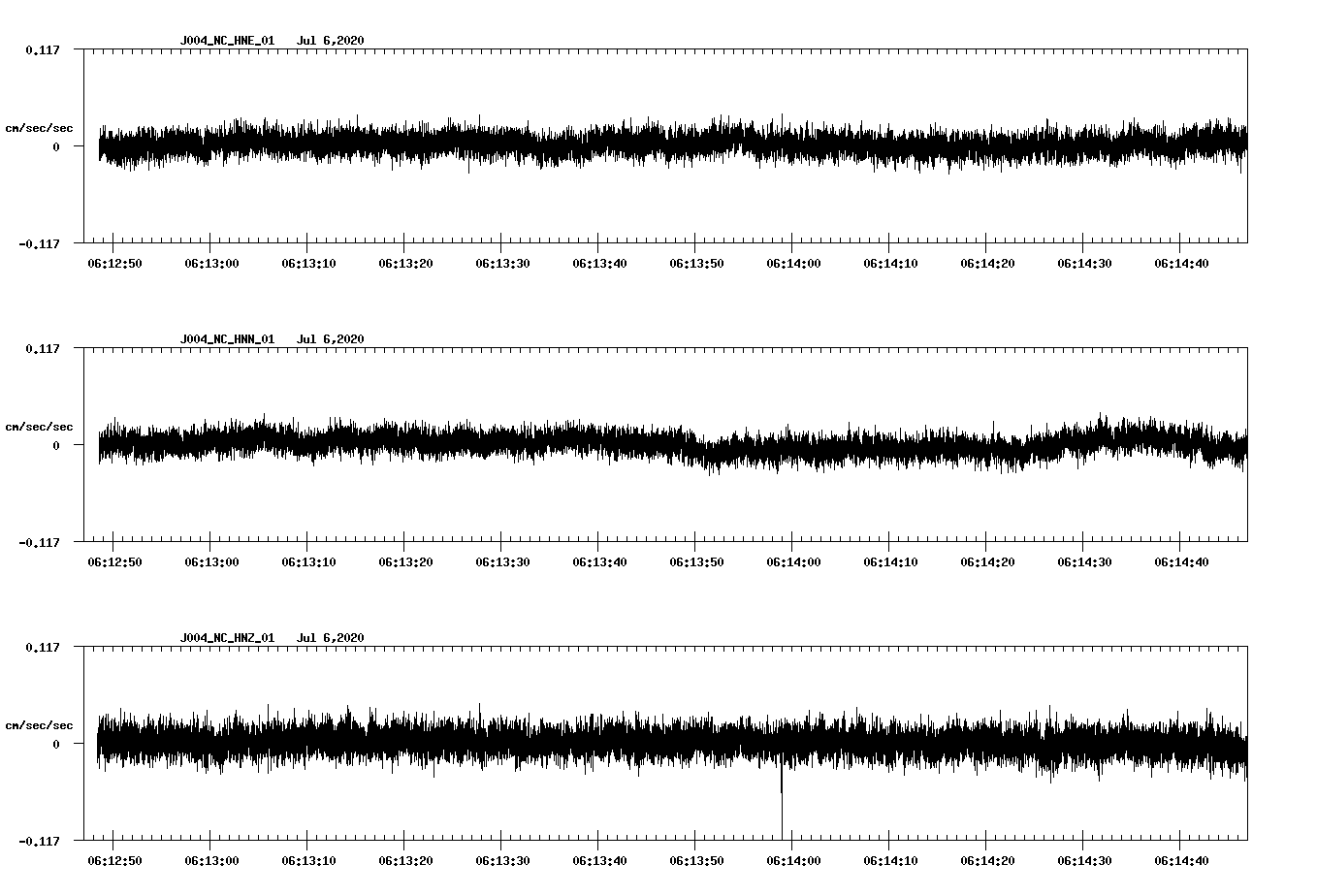Viewport: 1317px width, 896px height.
Task: Click the 0.117 upper limit of HNN plot
Action: [x=42, y=348]
